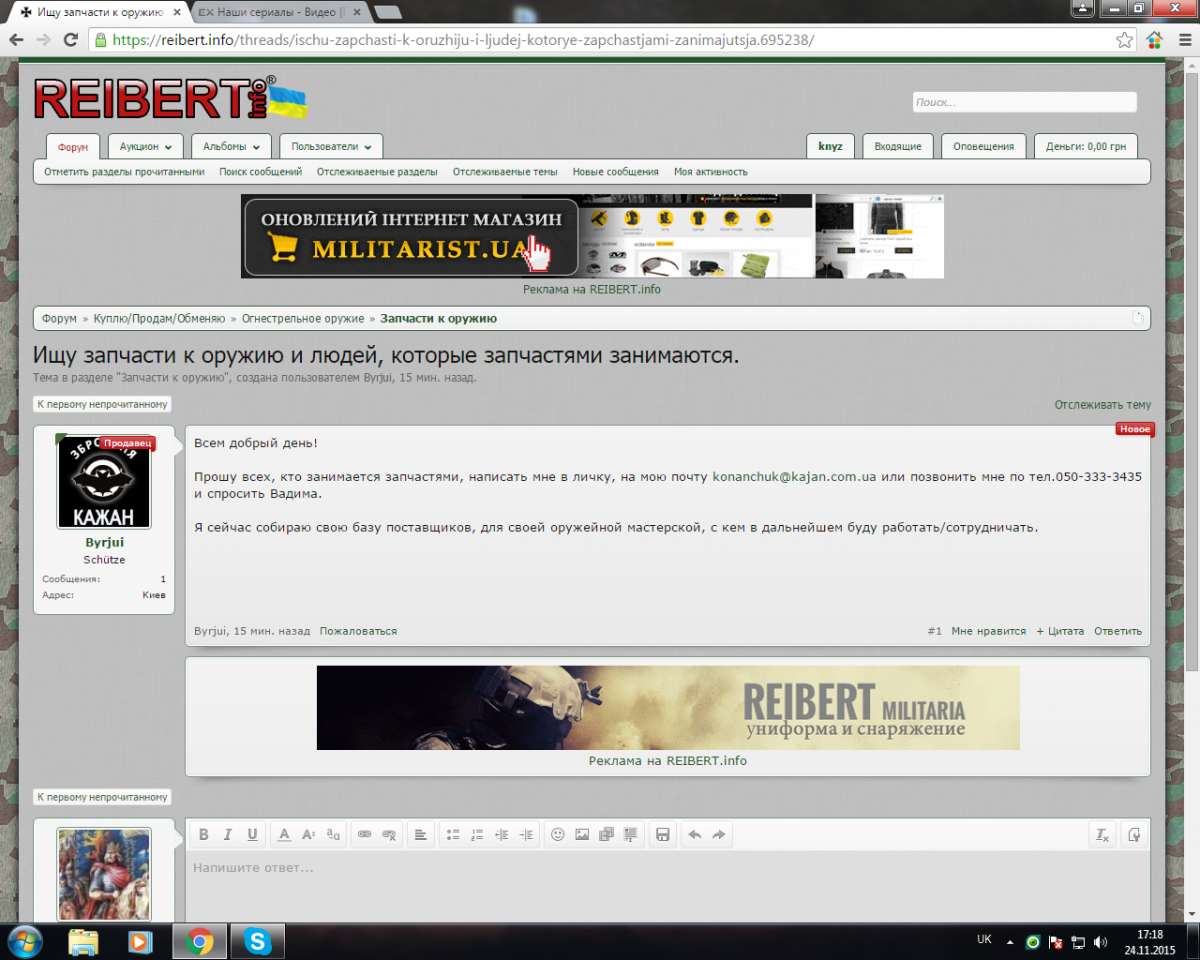Open Поиск сообщений link

(x=261, y=172)
